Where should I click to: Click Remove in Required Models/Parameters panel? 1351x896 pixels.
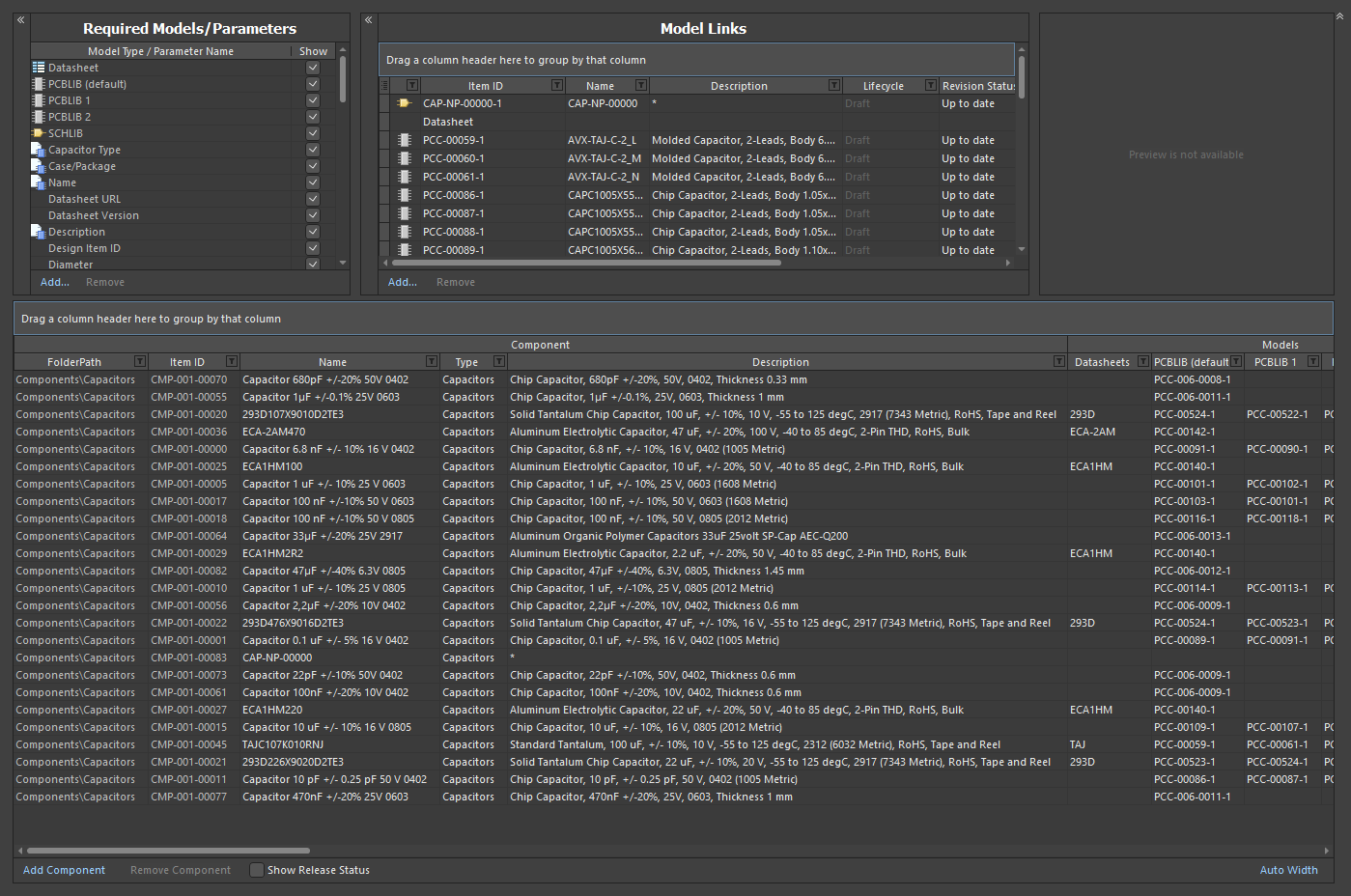[x=105, y=282]
